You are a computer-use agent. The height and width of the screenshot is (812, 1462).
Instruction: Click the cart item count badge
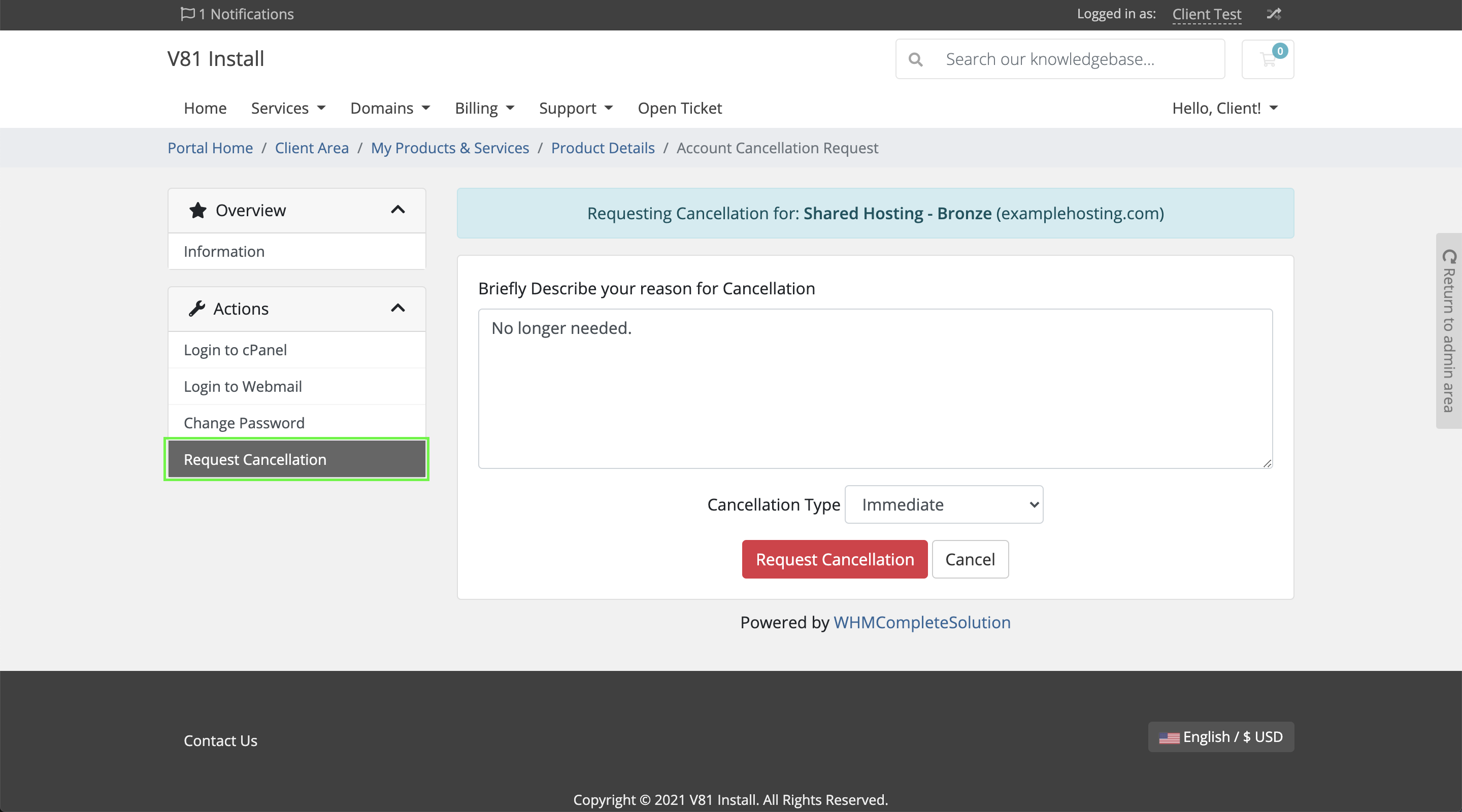(1280, 51)
